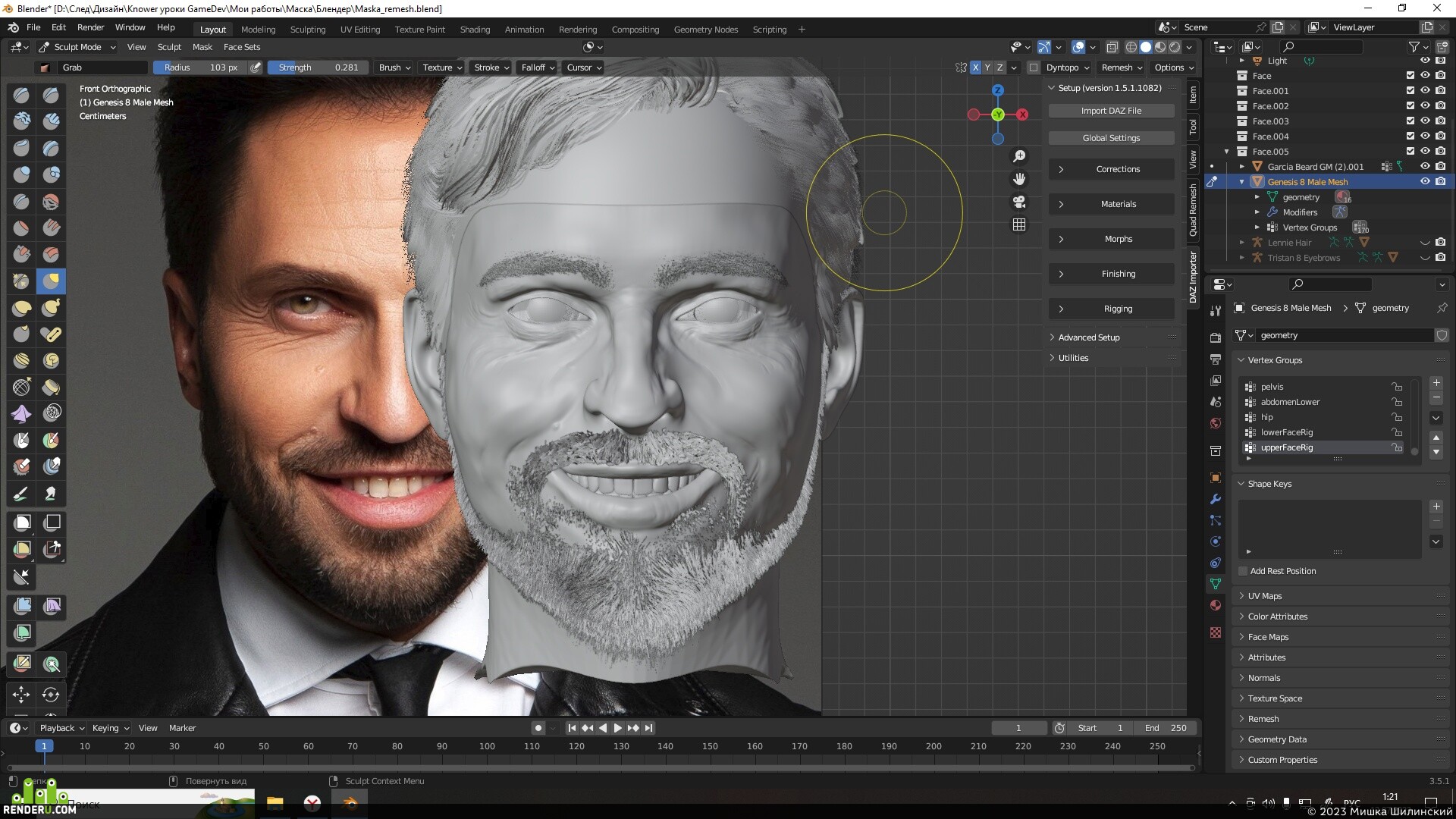
Task: Open the Modifiers wrench properties tab
Action: pos(1216,499)
